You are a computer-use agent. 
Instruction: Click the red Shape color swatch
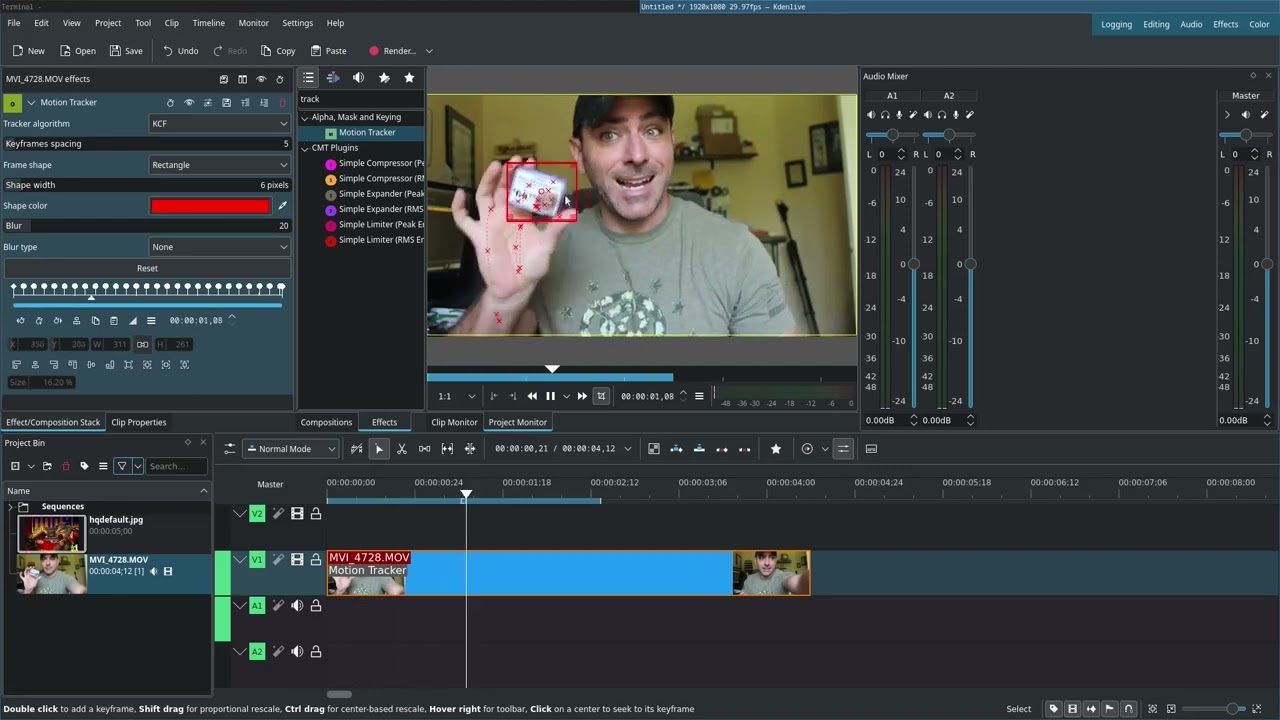point(210,206)
